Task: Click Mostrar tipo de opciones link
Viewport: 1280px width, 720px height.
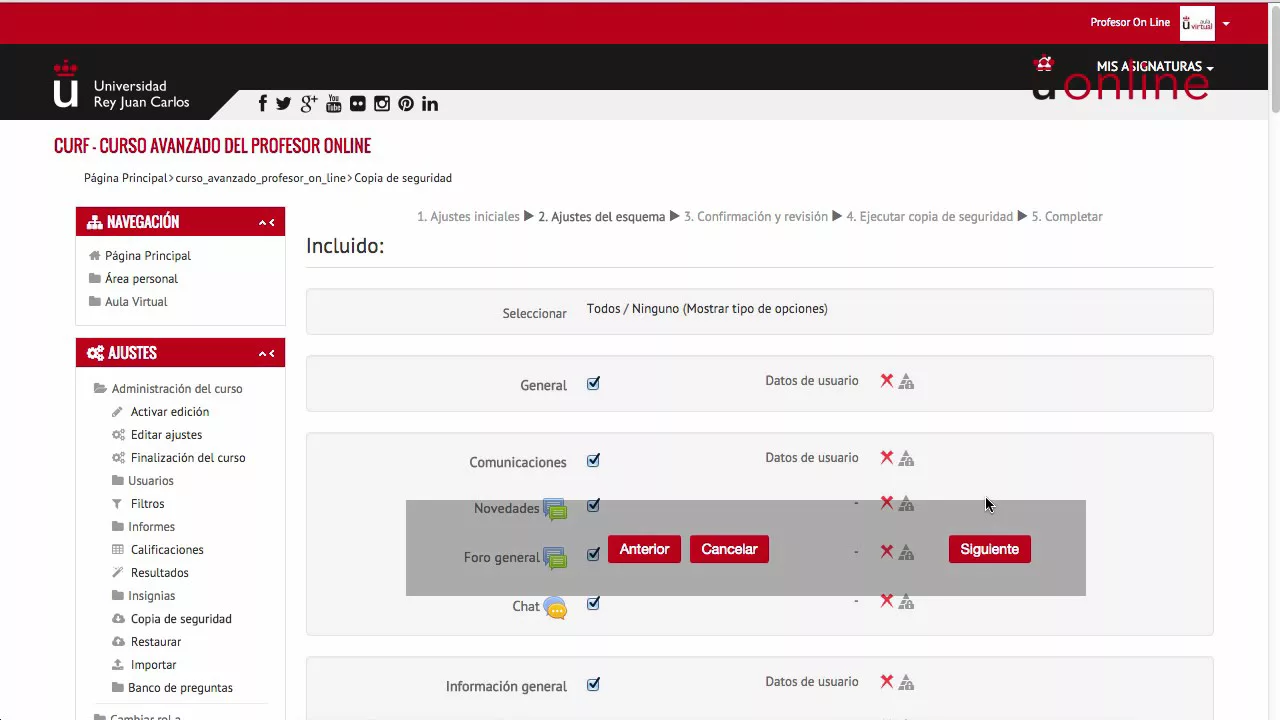Action: (x=755, y=309)
